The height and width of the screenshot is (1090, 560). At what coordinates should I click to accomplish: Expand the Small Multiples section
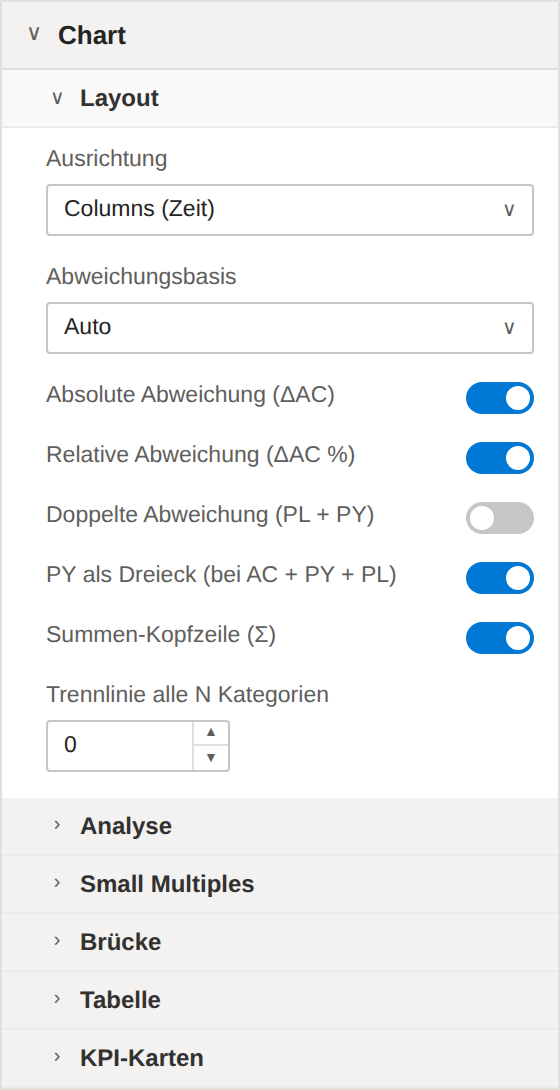tap(280, 884)
